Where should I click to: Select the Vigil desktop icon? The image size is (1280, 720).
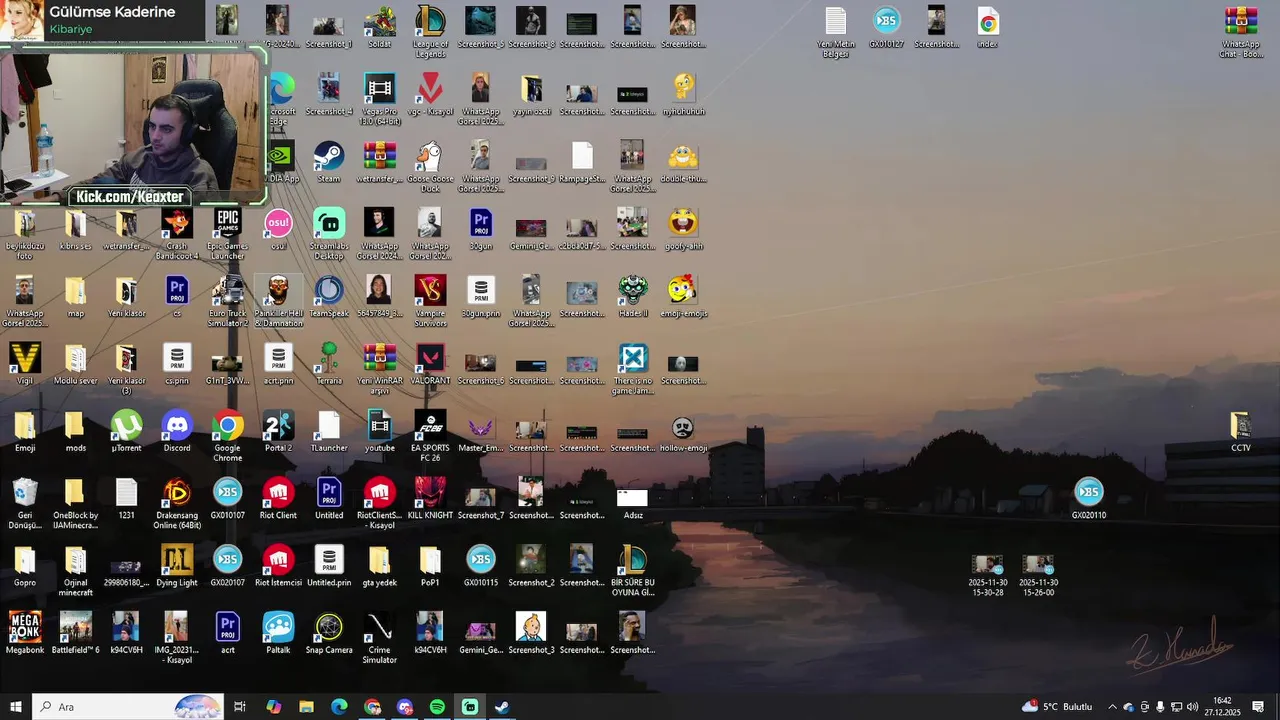tap(25, 364)
